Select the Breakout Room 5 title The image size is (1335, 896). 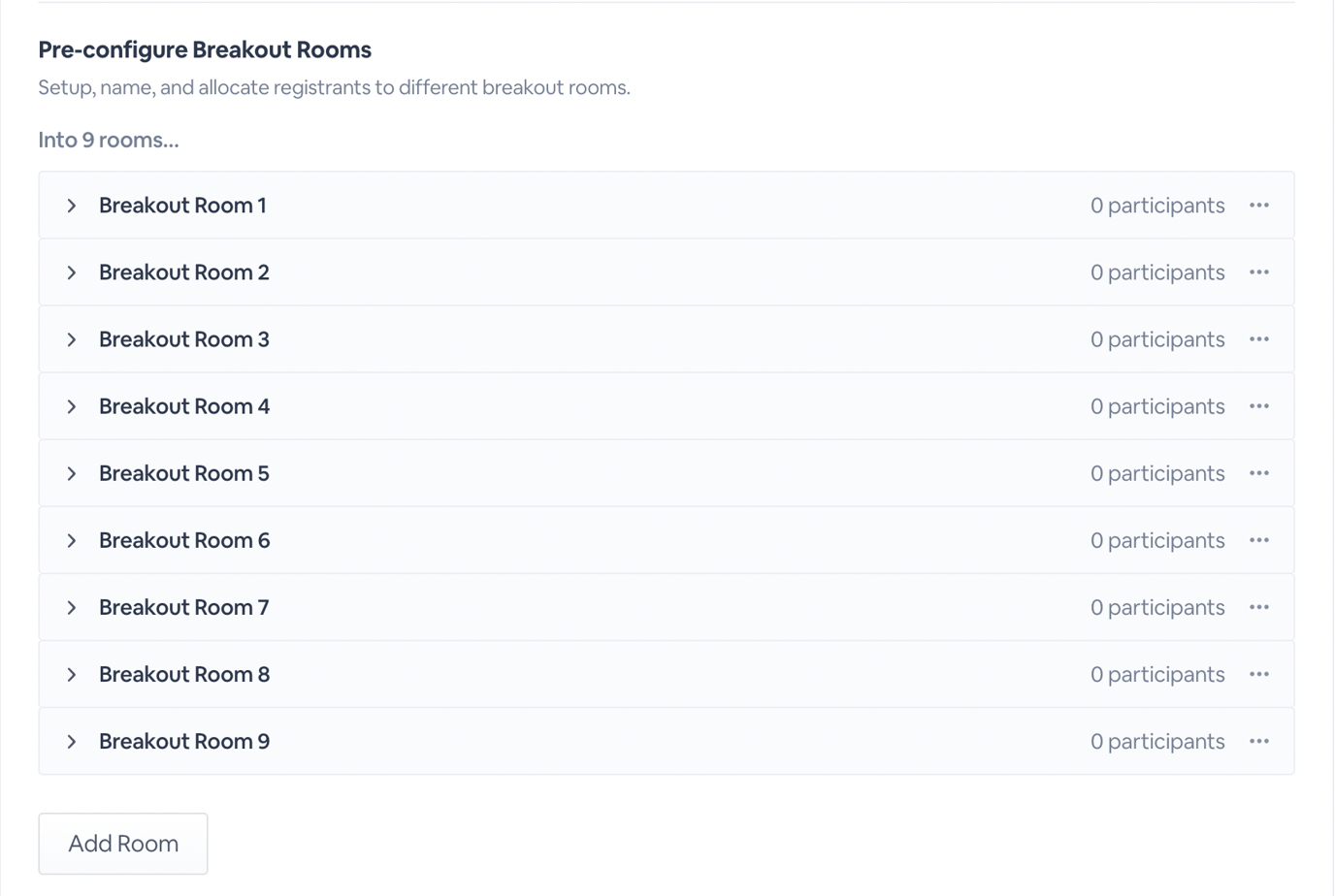point(184,473)
